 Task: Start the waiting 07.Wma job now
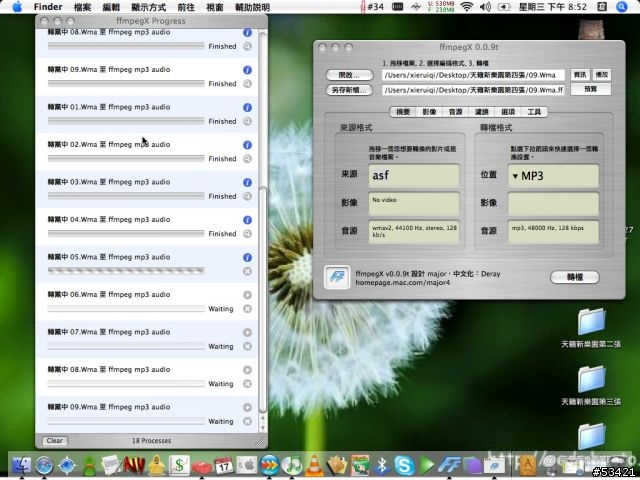(x=247, y=333)
